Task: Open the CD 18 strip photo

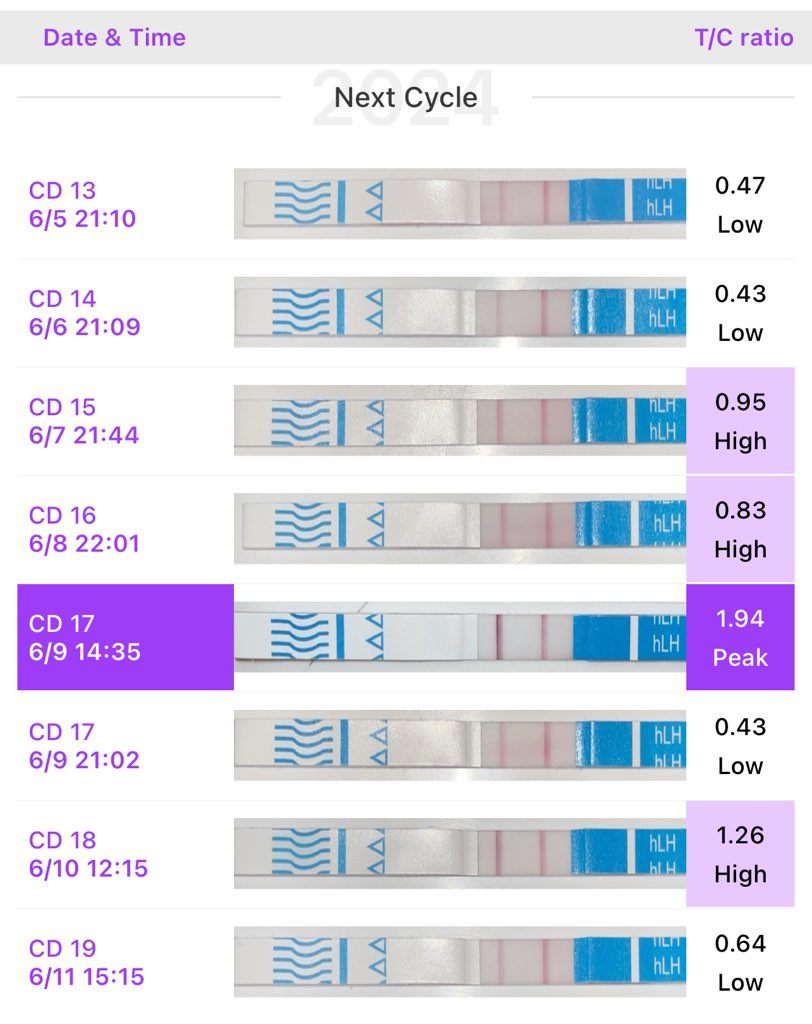Action: click(x=460, y=854)
